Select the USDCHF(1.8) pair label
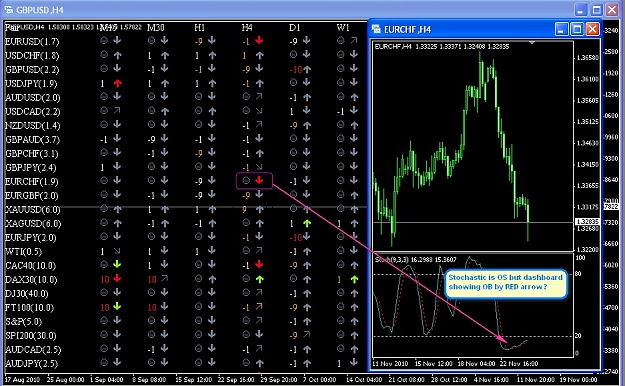 32,55
